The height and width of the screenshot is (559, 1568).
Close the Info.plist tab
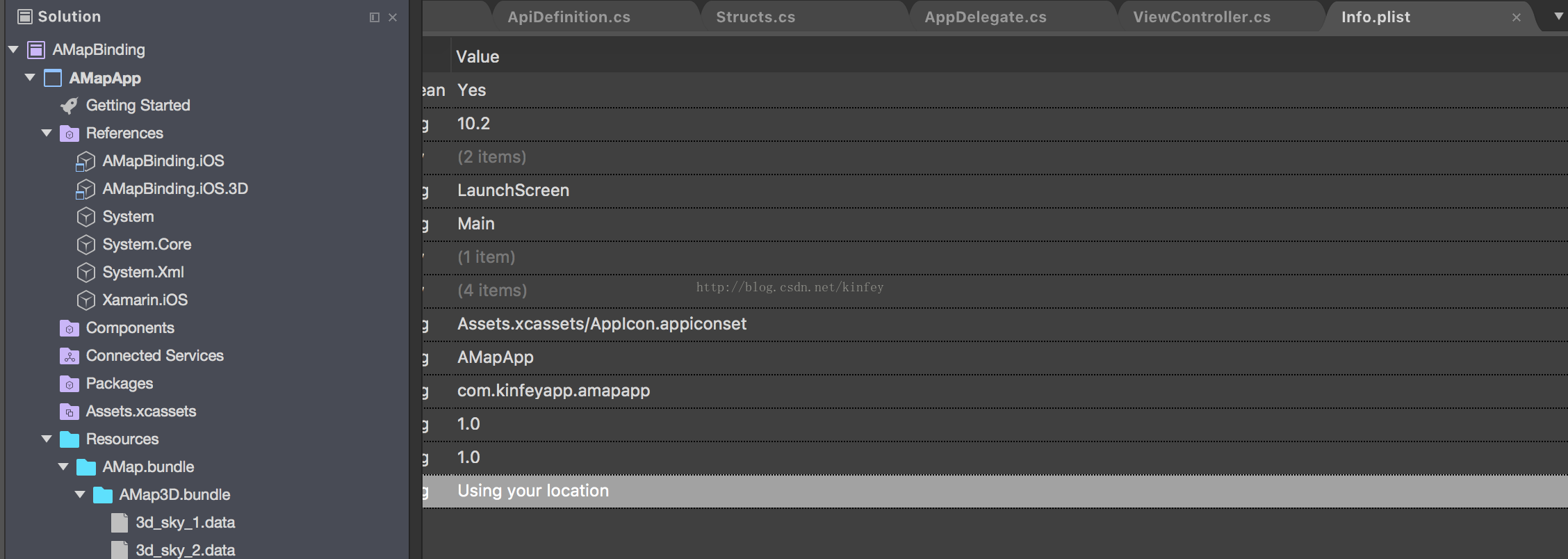1517,17
